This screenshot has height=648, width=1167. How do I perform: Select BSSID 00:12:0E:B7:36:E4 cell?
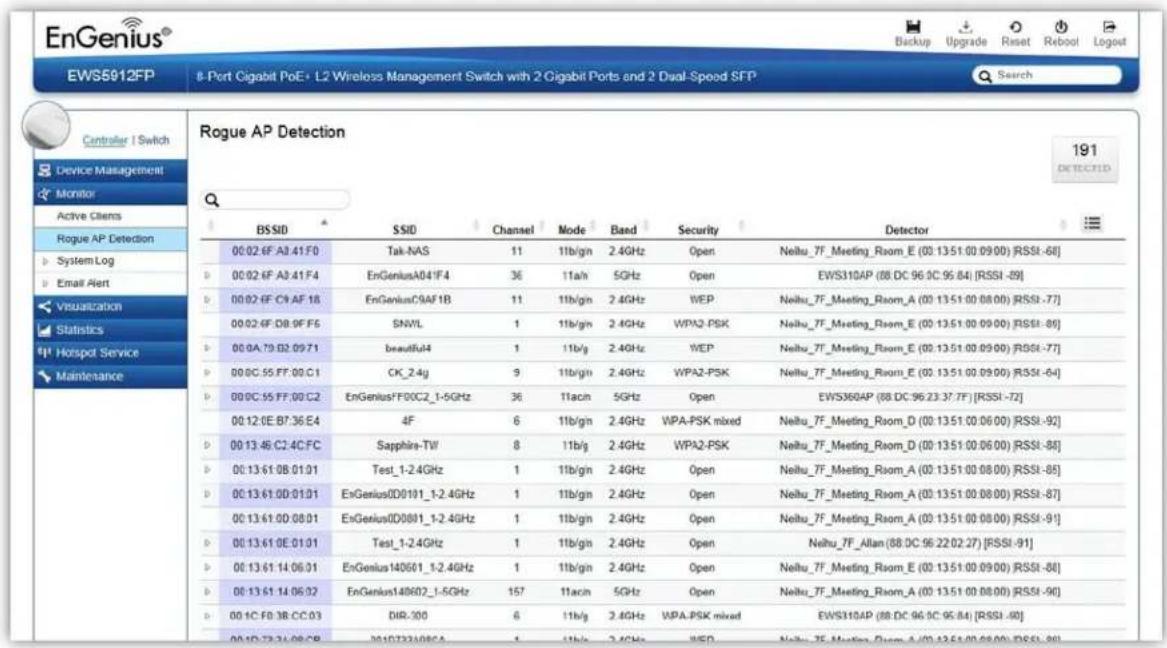coord(275,421)
